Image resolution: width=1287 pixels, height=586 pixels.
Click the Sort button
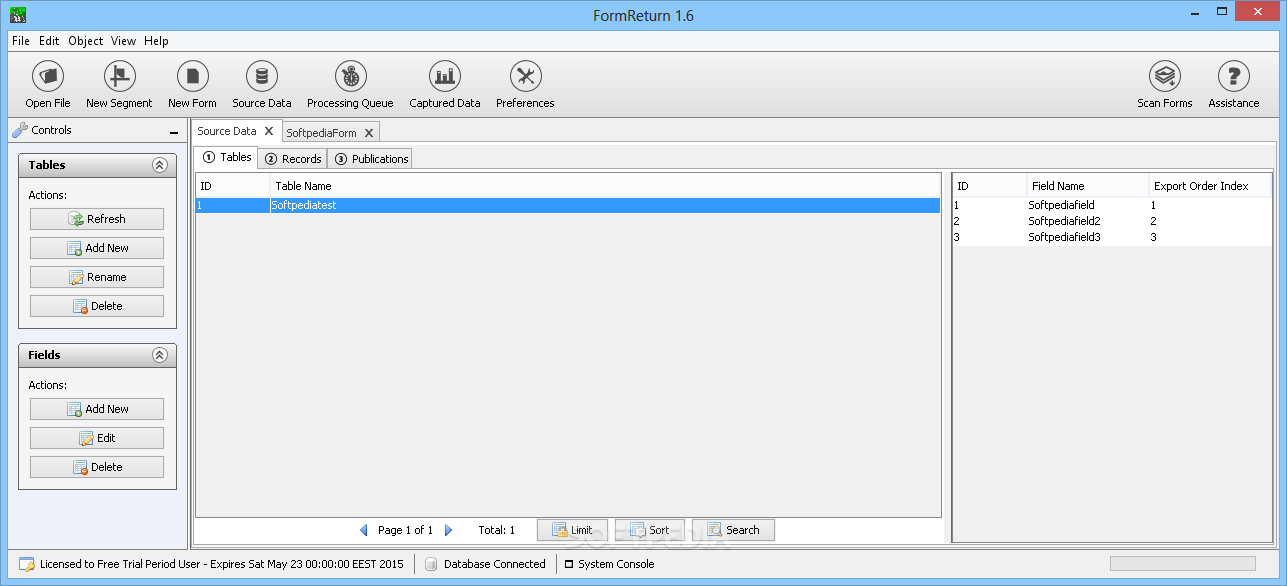point(650,530)
